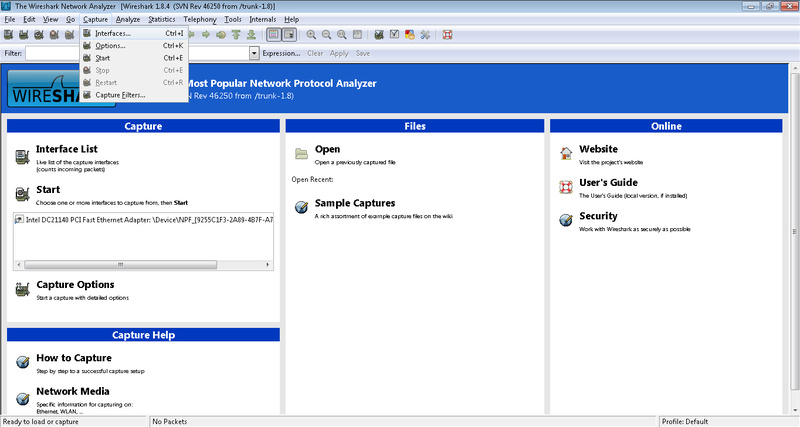This screenshot has width=800, height=427.
Task: Open the Go menu
Action: 70,19
